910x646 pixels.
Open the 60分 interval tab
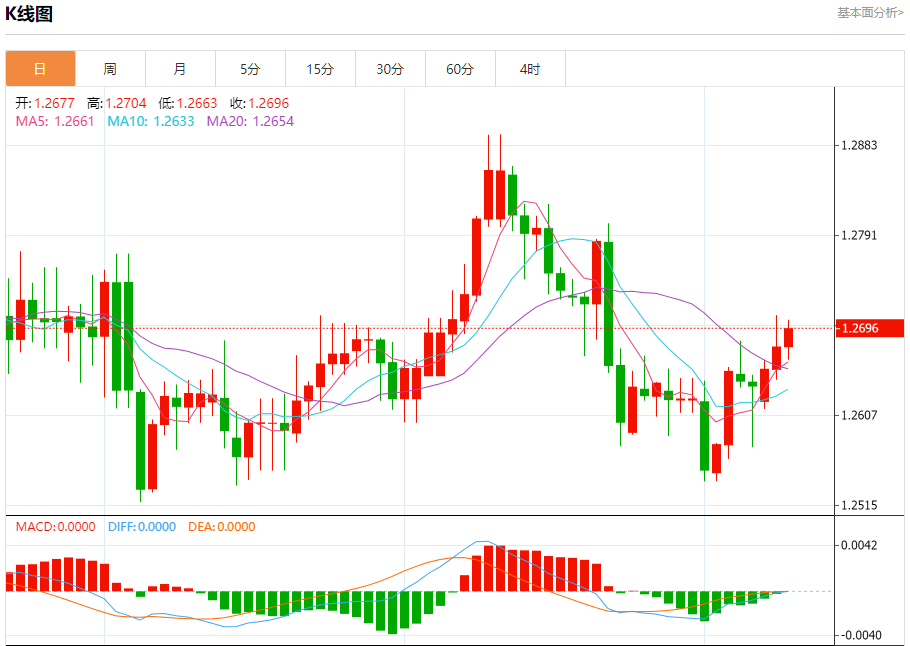tap(460, 69)
